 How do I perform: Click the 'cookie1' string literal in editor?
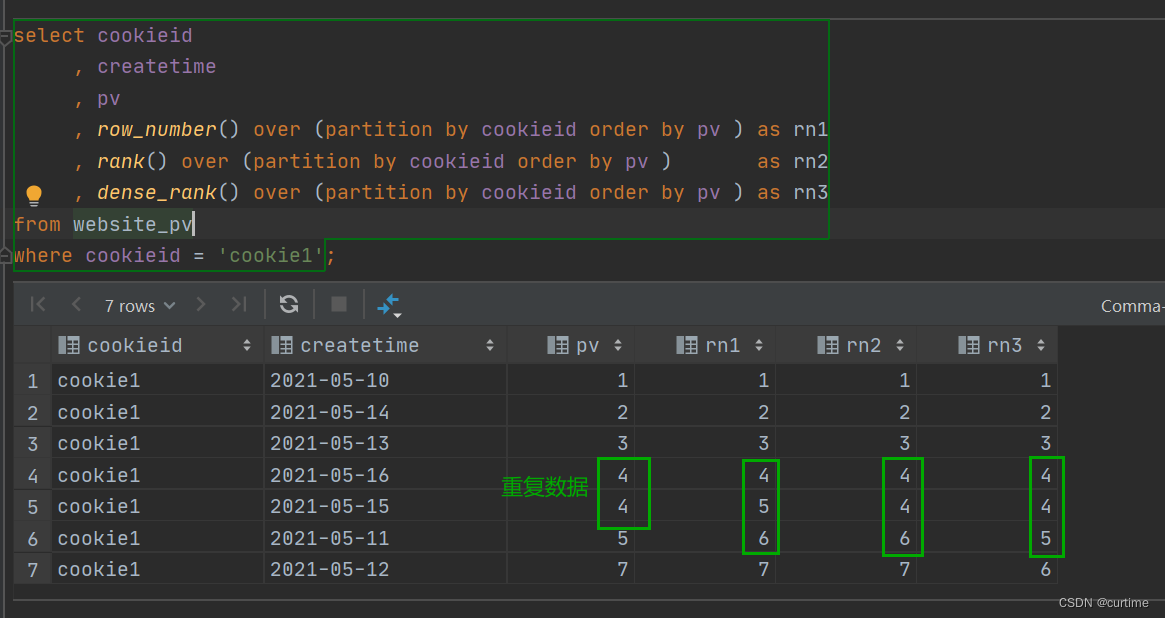(x=270, y=256)
